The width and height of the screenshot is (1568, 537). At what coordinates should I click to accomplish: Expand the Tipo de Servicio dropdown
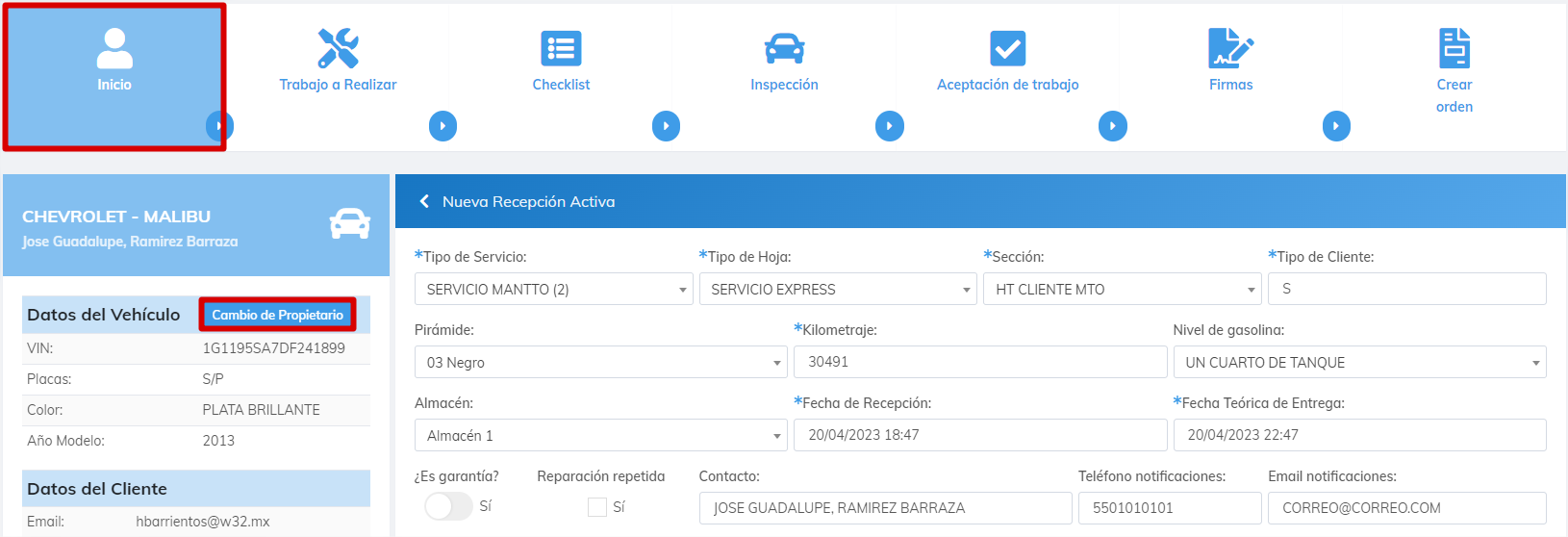(553, 289)
